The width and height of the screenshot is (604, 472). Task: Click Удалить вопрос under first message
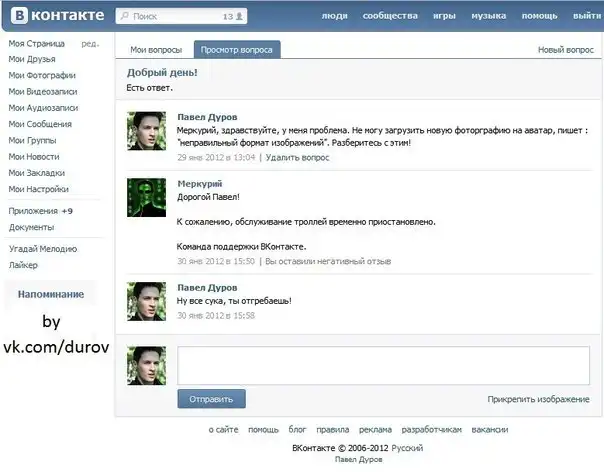pyautogui.click(x=298, y=158)
